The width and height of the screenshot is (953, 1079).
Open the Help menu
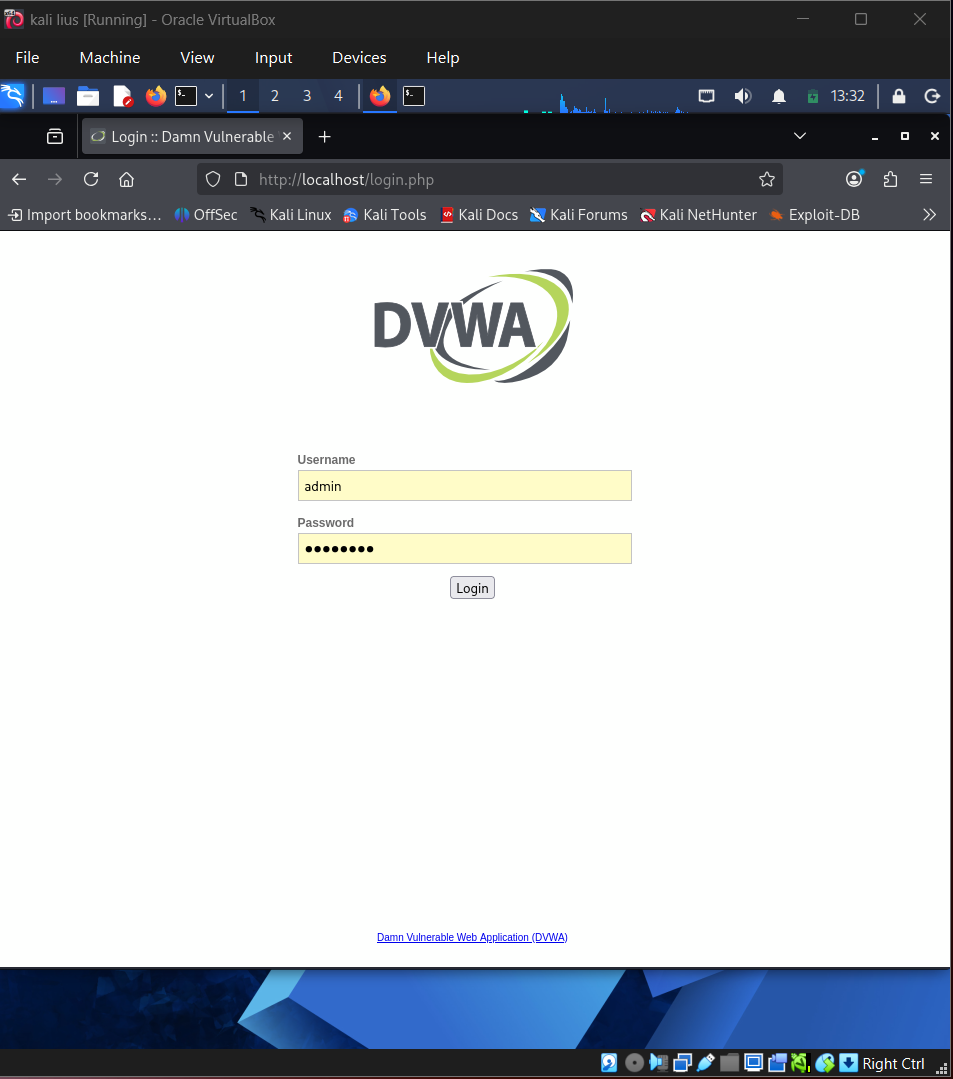click(443, 58)
